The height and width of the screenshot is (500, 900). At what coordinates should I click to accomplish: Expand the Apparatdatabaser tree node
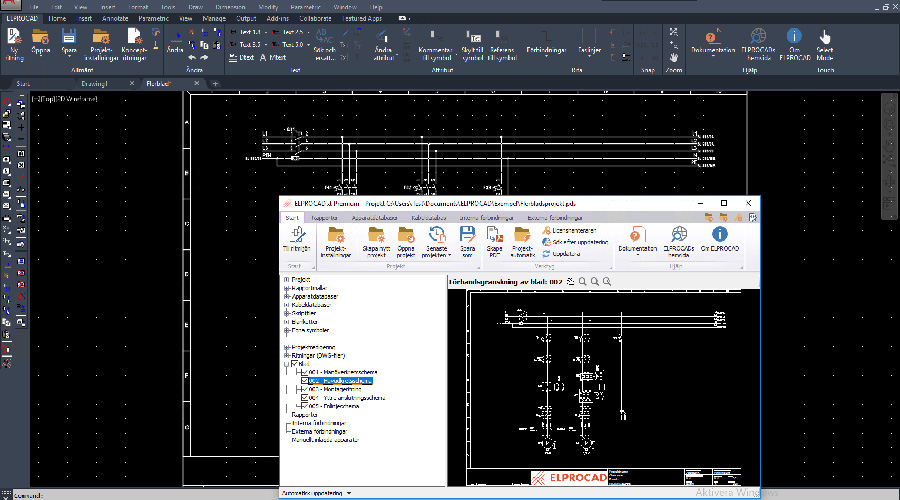pyautogui.click(x=286, y=297)
